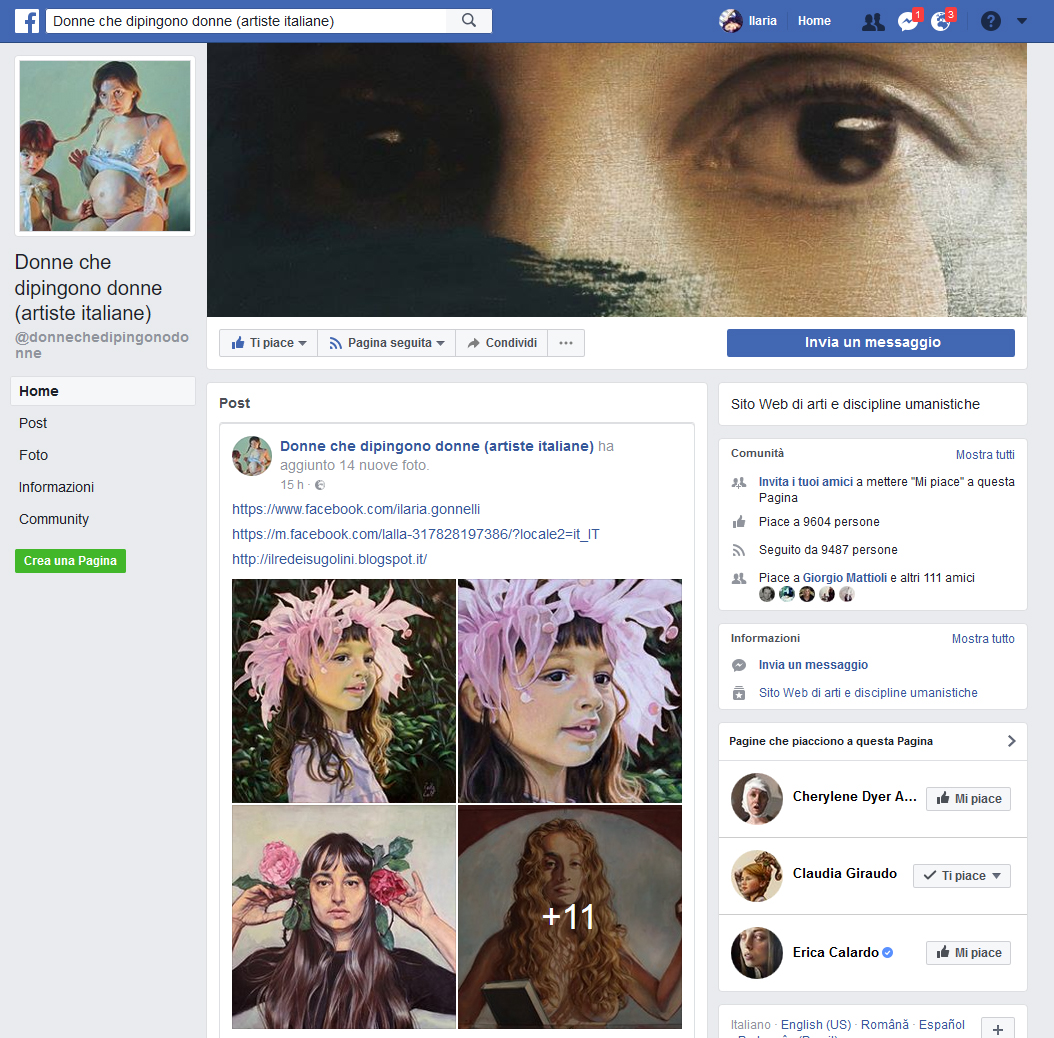Like Erica Calardo page with Mi piace
This screenshot has width=1054, height=1038.
point(969,953)
